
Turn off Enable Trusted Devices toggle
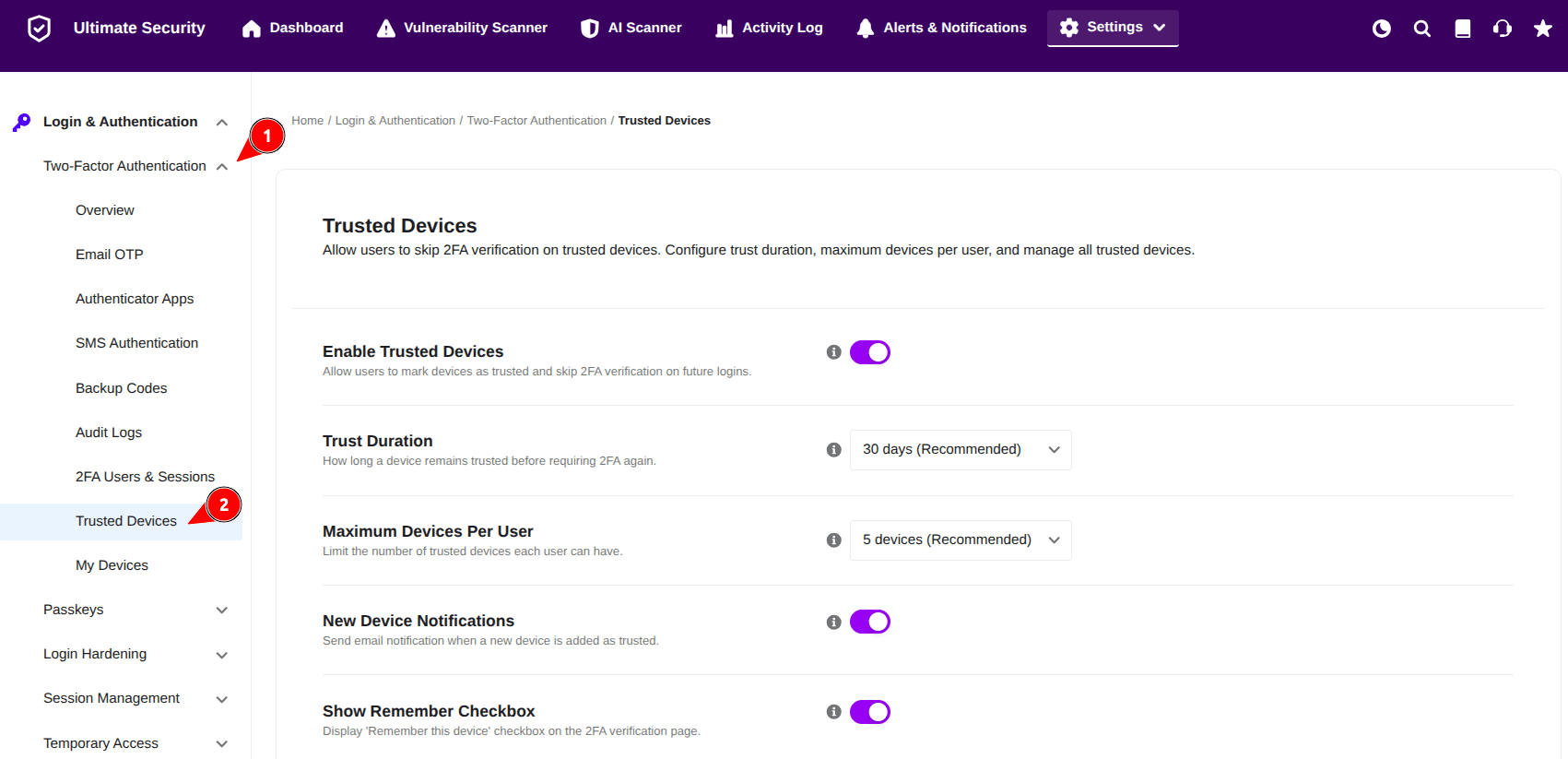[870, 352]
